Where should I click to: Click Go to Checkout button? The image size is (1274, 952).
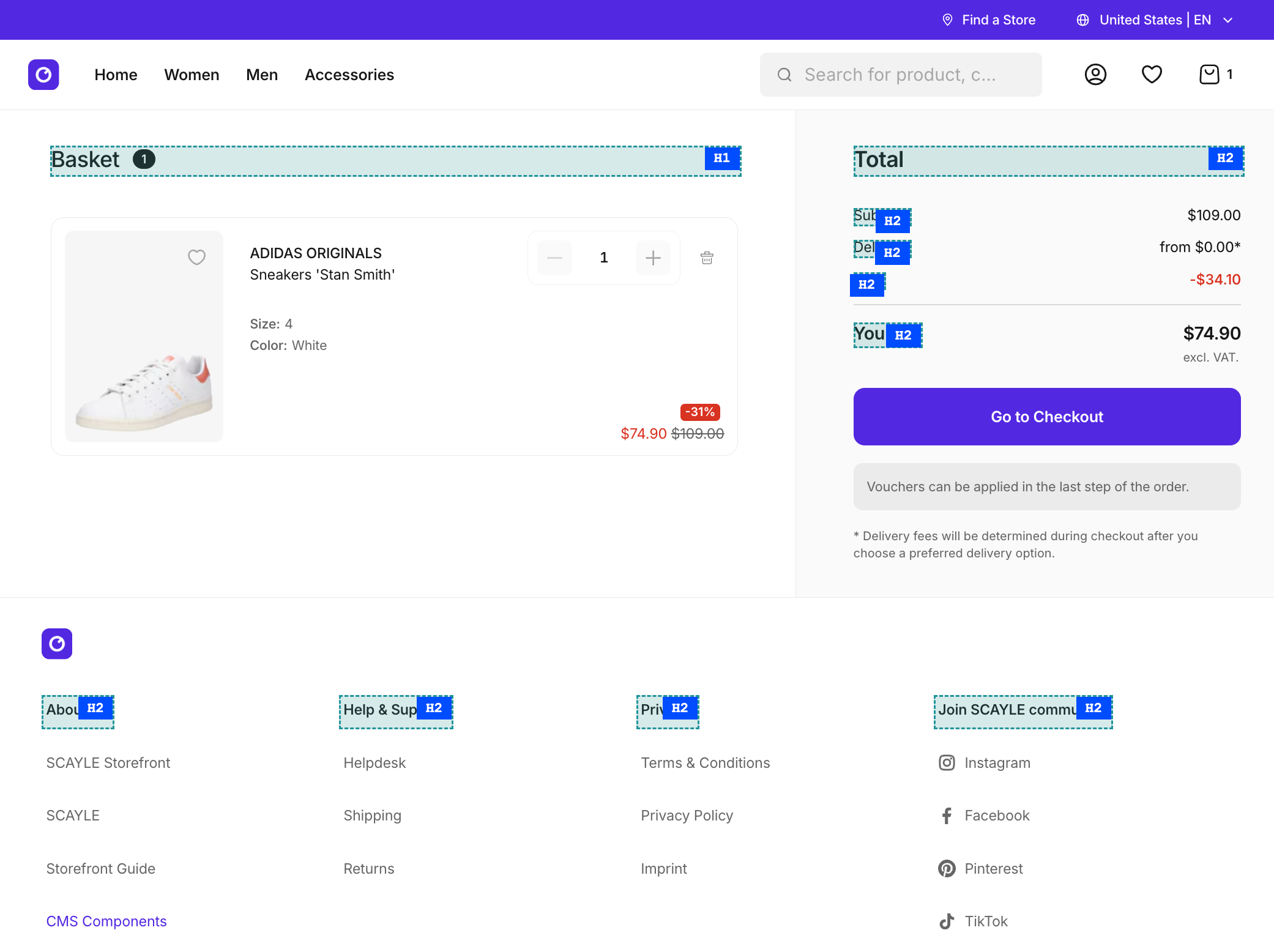click(1047, 417)
